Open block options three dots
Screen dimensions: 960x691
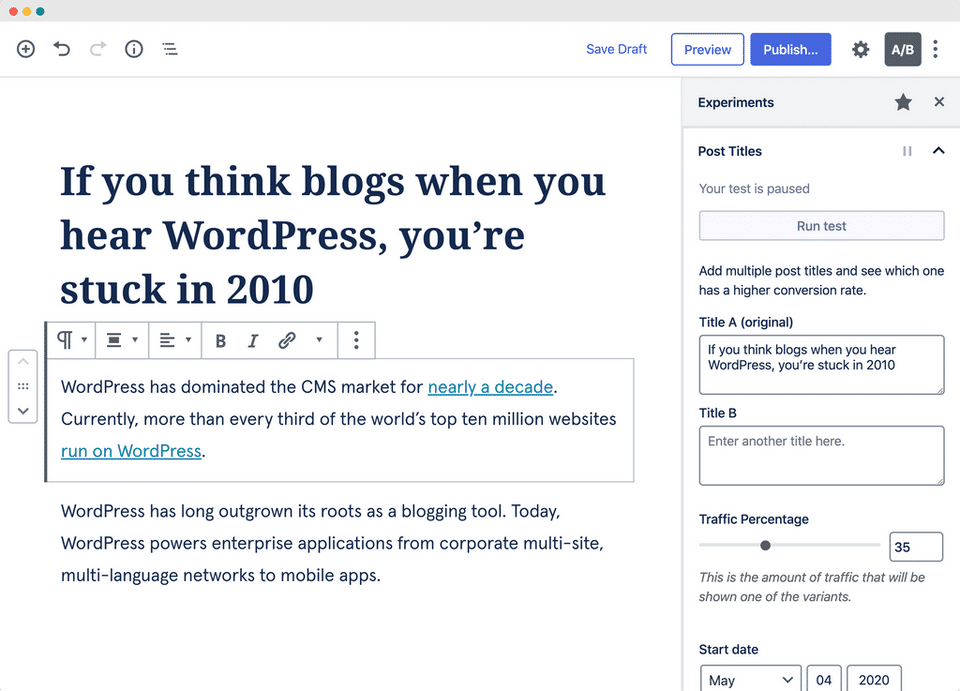tap(356, 340)
